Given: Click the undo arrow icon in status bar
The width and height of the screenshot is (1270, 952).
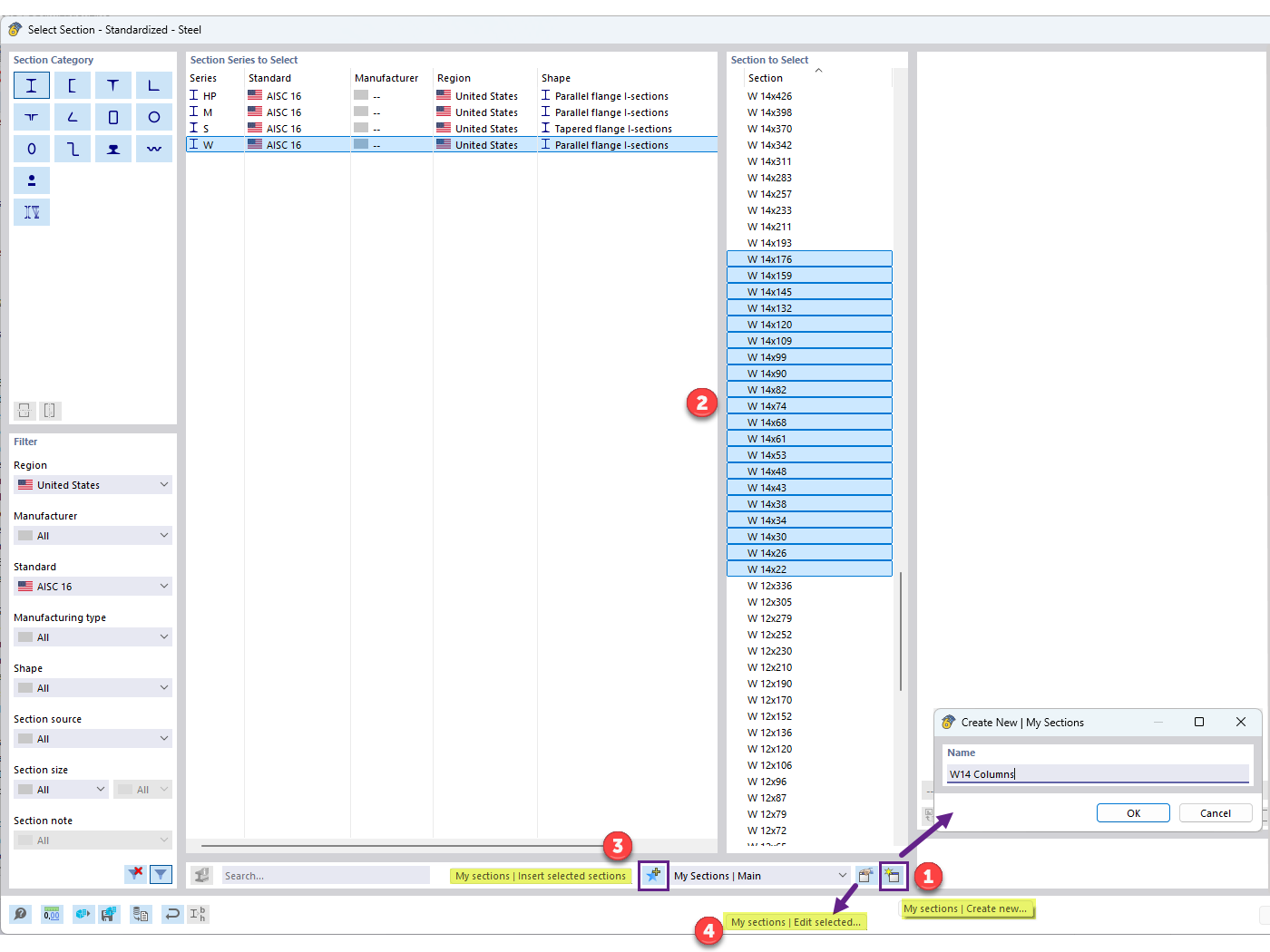Looking at the screenshot, I should (171, 914).
